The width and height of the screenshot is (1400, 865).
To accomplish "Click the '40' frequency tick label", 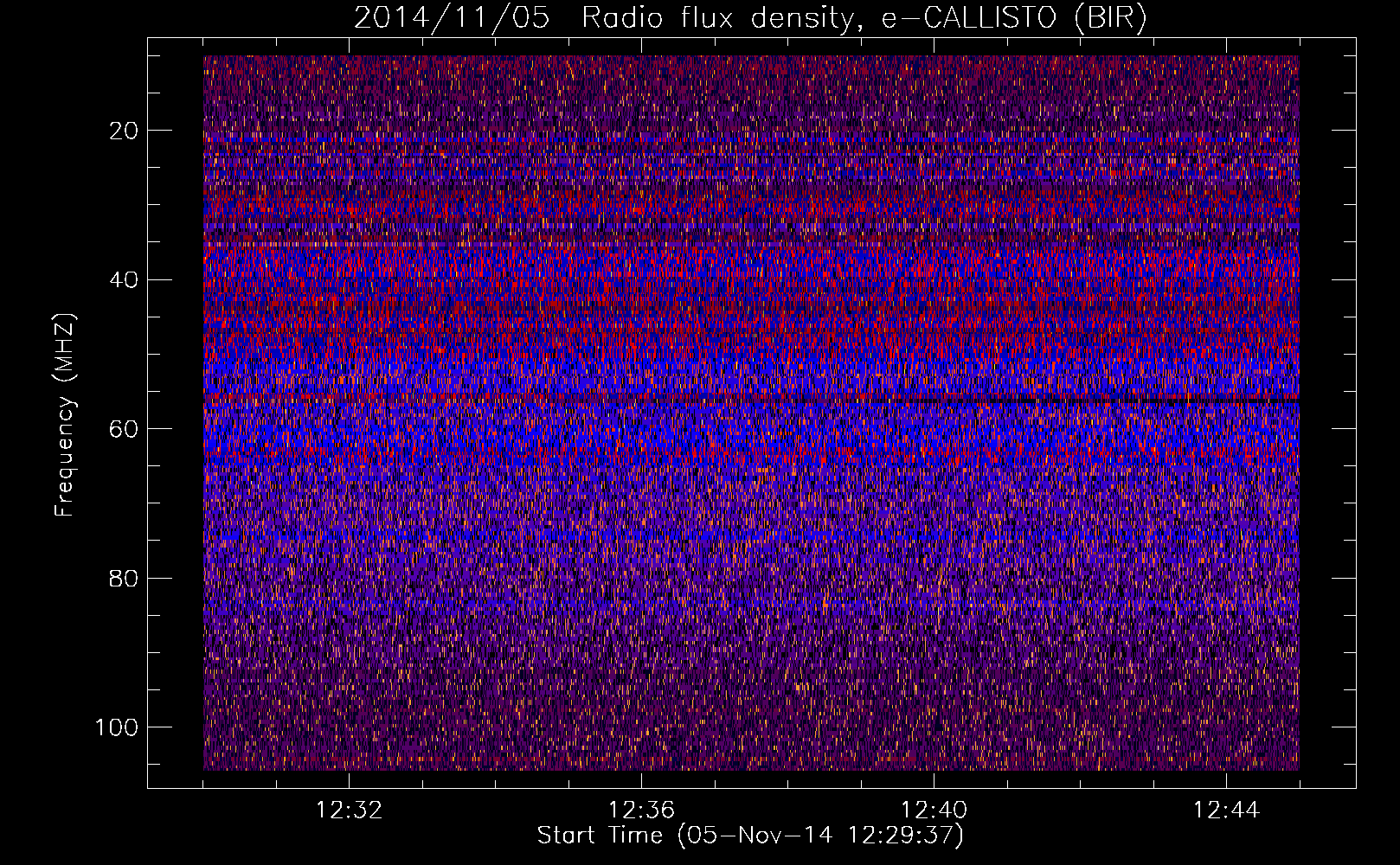I will click(x=125, y=280).
